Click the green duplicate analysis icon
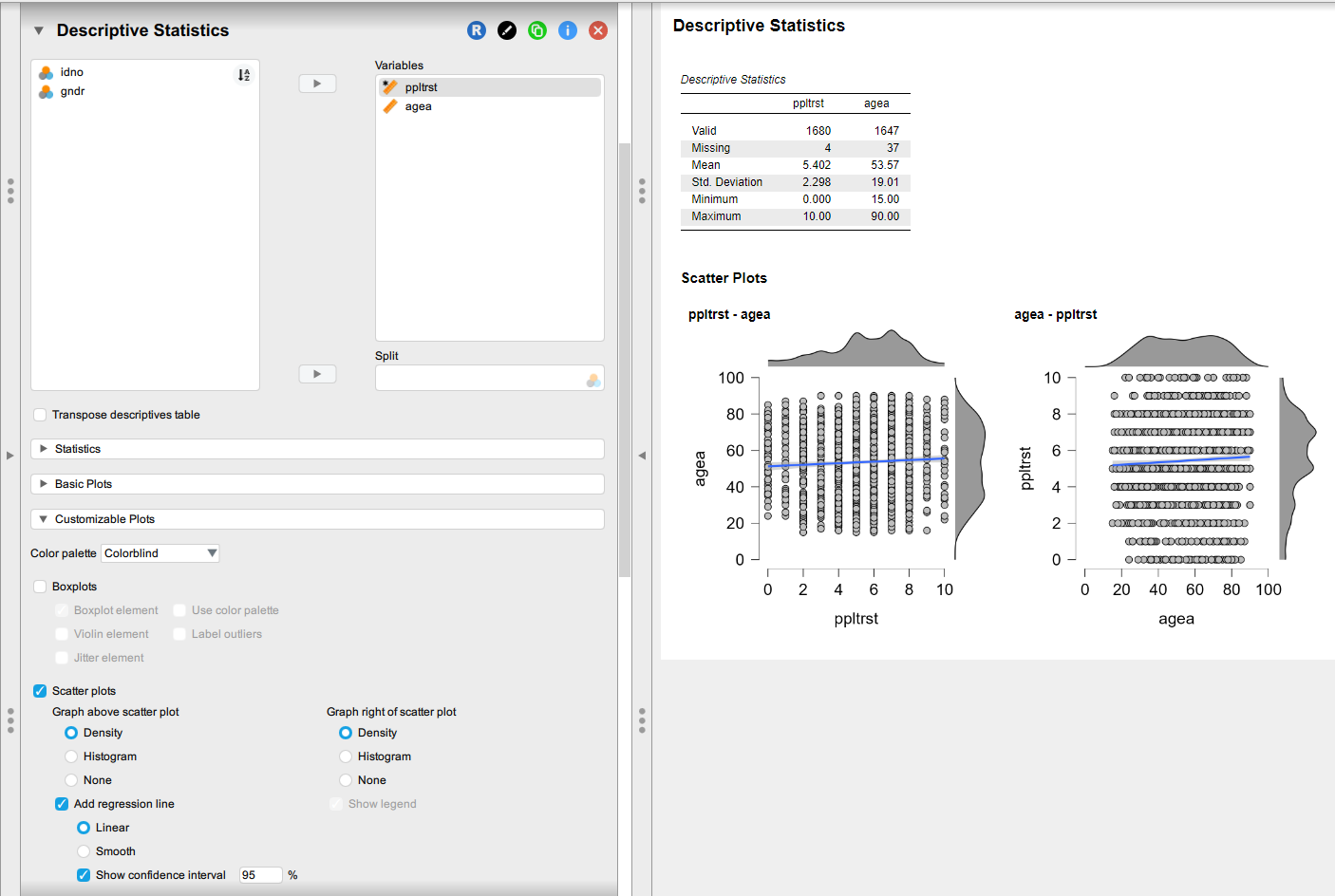Viewport: 1335px width, 896px height. [537, 30]
